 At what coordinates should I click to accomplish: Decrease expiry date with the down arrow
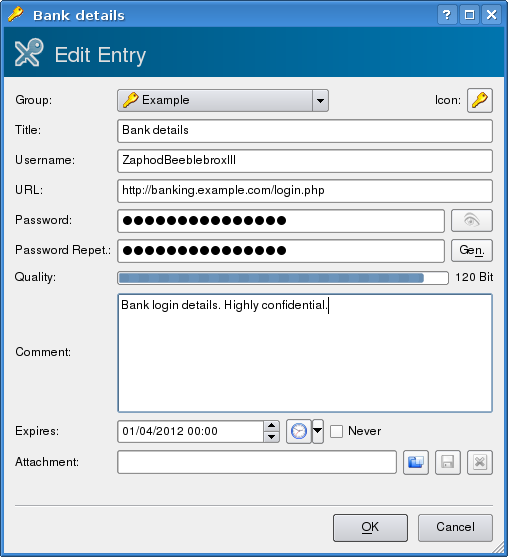coord(271,437)
